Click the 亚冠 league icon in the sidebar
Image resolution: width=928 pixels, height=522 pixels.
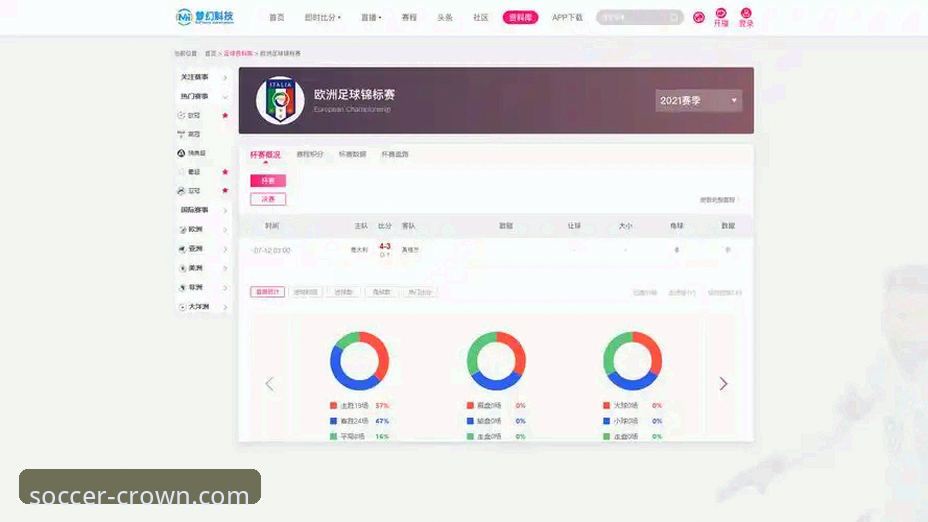[x=181, y=191]
